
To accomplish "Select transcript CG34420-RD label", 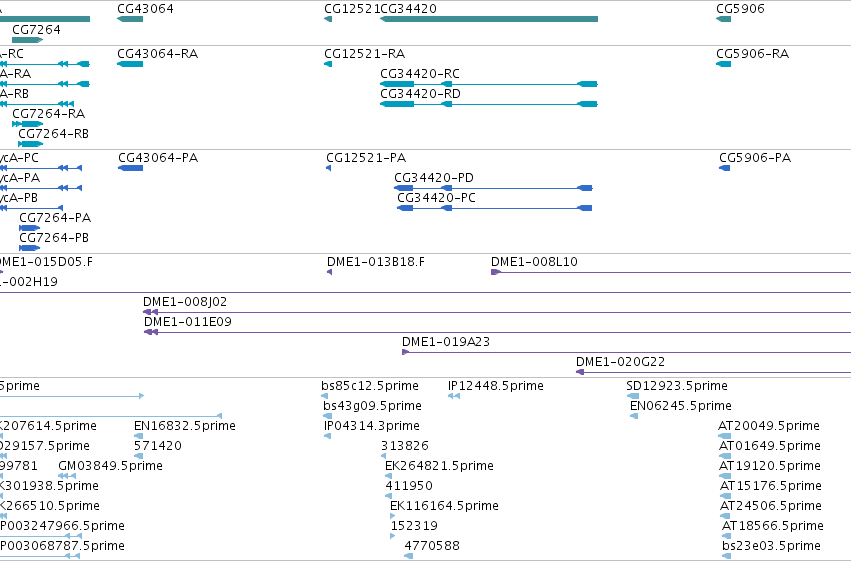I will pyautogui.click(x=421, y=94).
